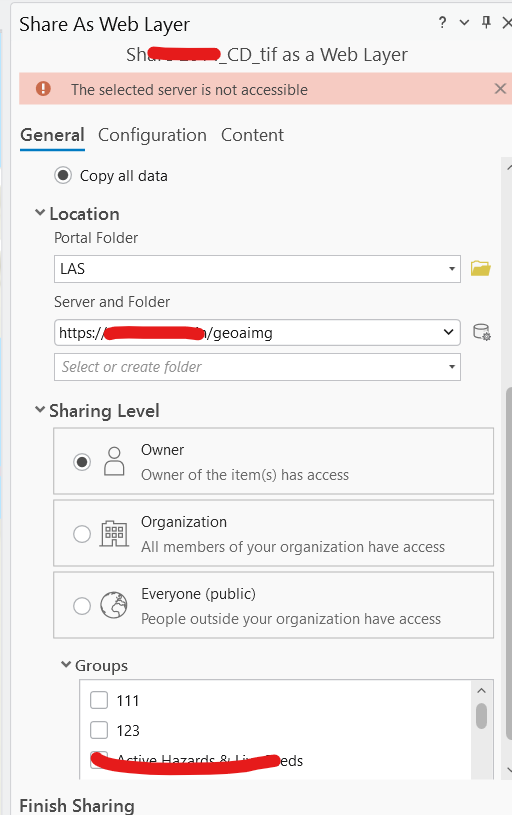Choose the Organization sharing radio button

[82, 534]
